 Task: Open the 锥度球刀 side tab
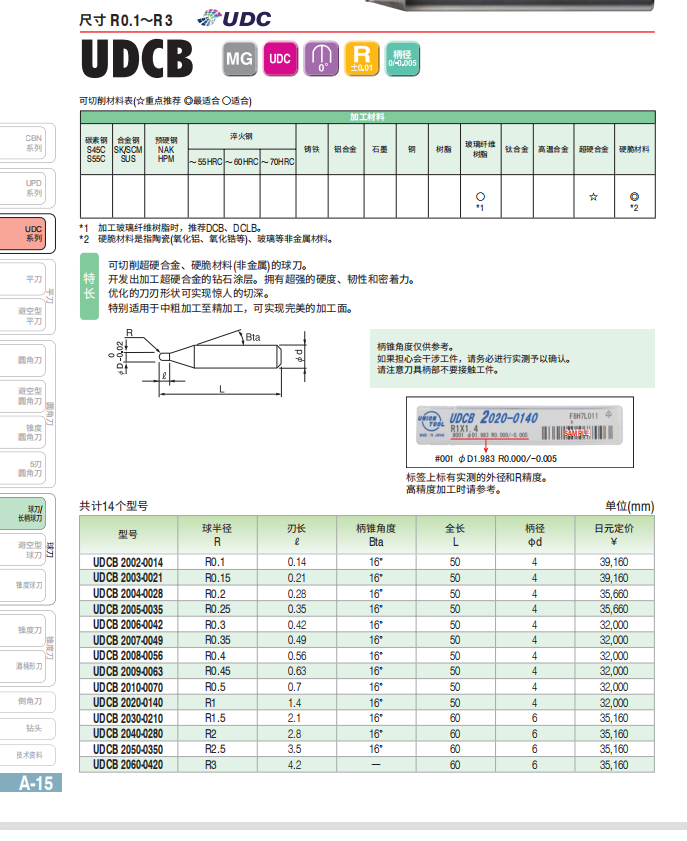23,585
